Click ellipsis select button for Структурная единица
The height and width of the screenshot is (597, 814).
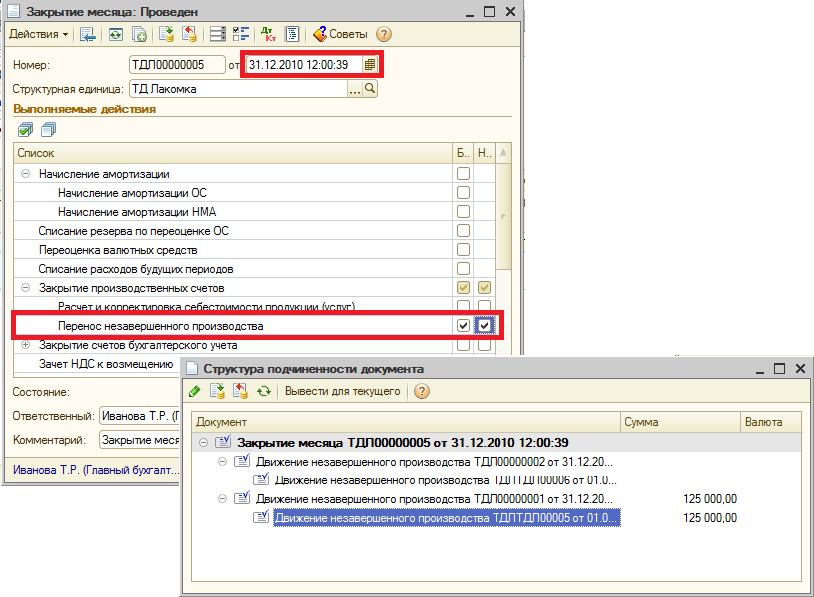[x=354, y=89]
